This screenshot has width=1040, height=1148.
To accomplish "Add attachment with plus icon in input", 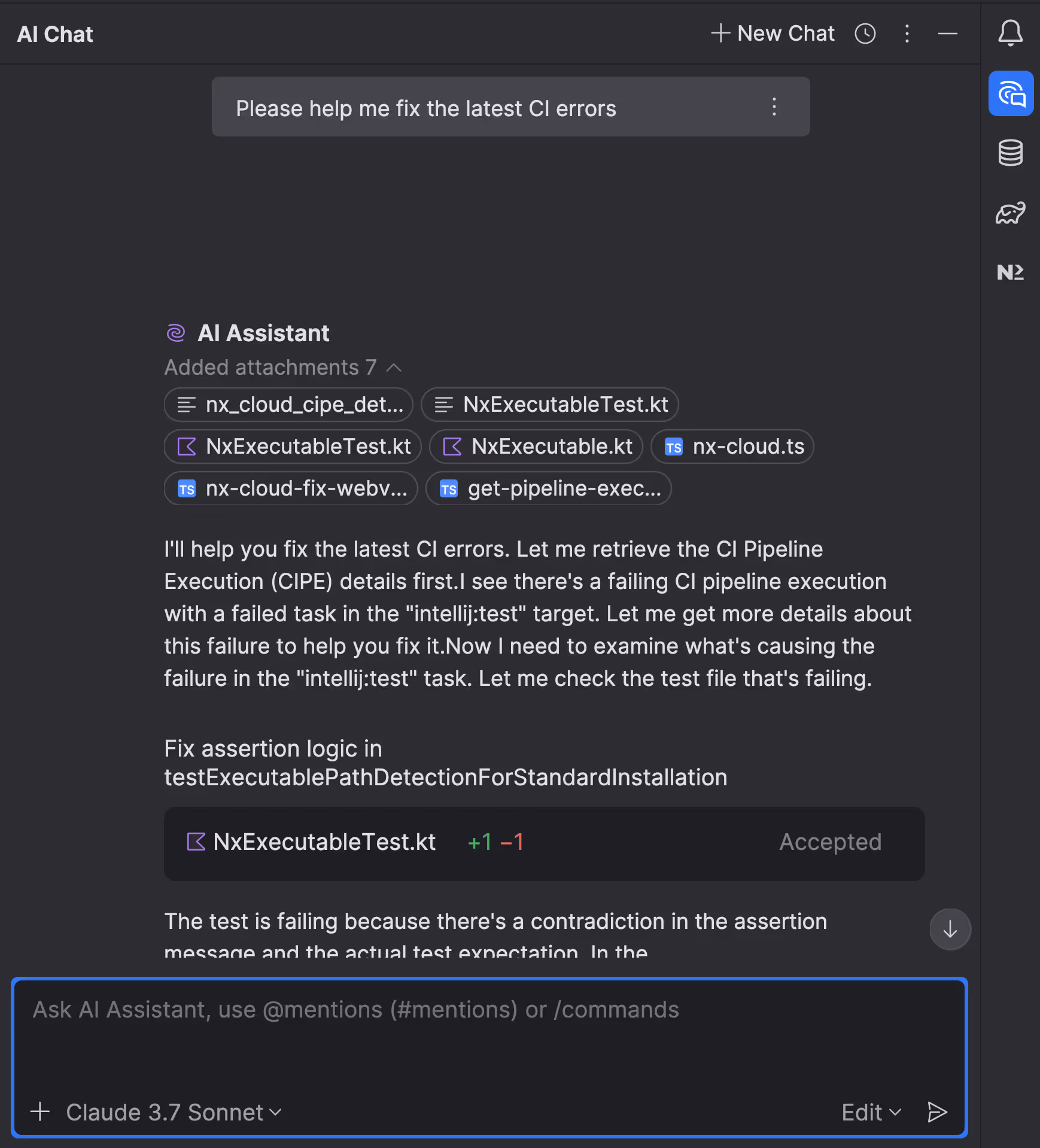I will pyautogui.click(x=40, y=1112).
